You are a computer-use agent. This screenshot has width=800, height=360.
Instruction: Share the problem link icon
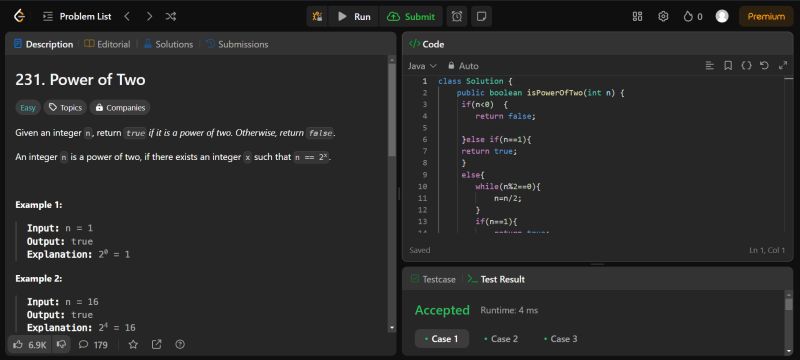coord(157,345)
